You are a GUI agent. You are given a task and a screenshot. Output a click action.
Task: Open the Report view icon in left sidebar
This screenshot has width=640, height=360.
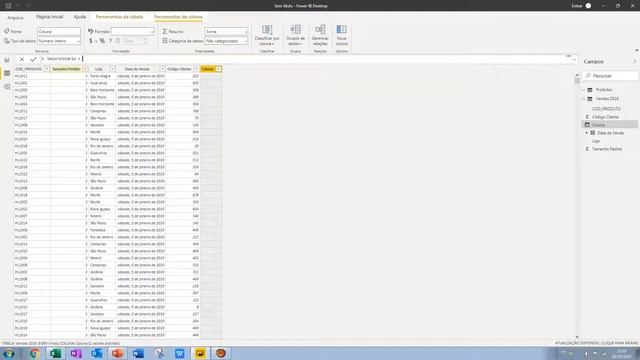(7, 60)
